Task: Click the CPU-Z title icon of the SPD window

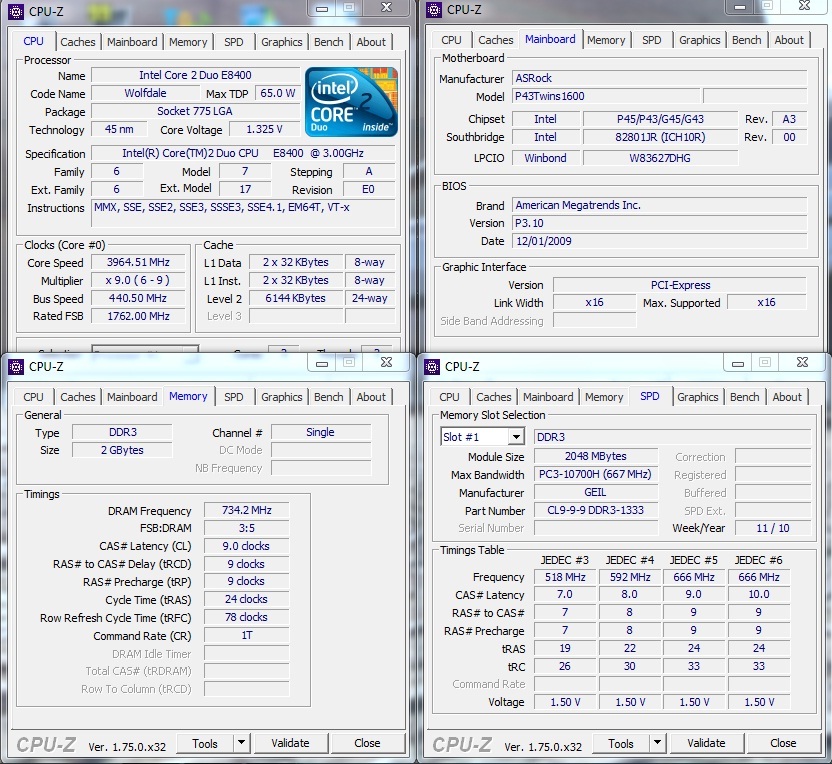Action: coord(432,367)
